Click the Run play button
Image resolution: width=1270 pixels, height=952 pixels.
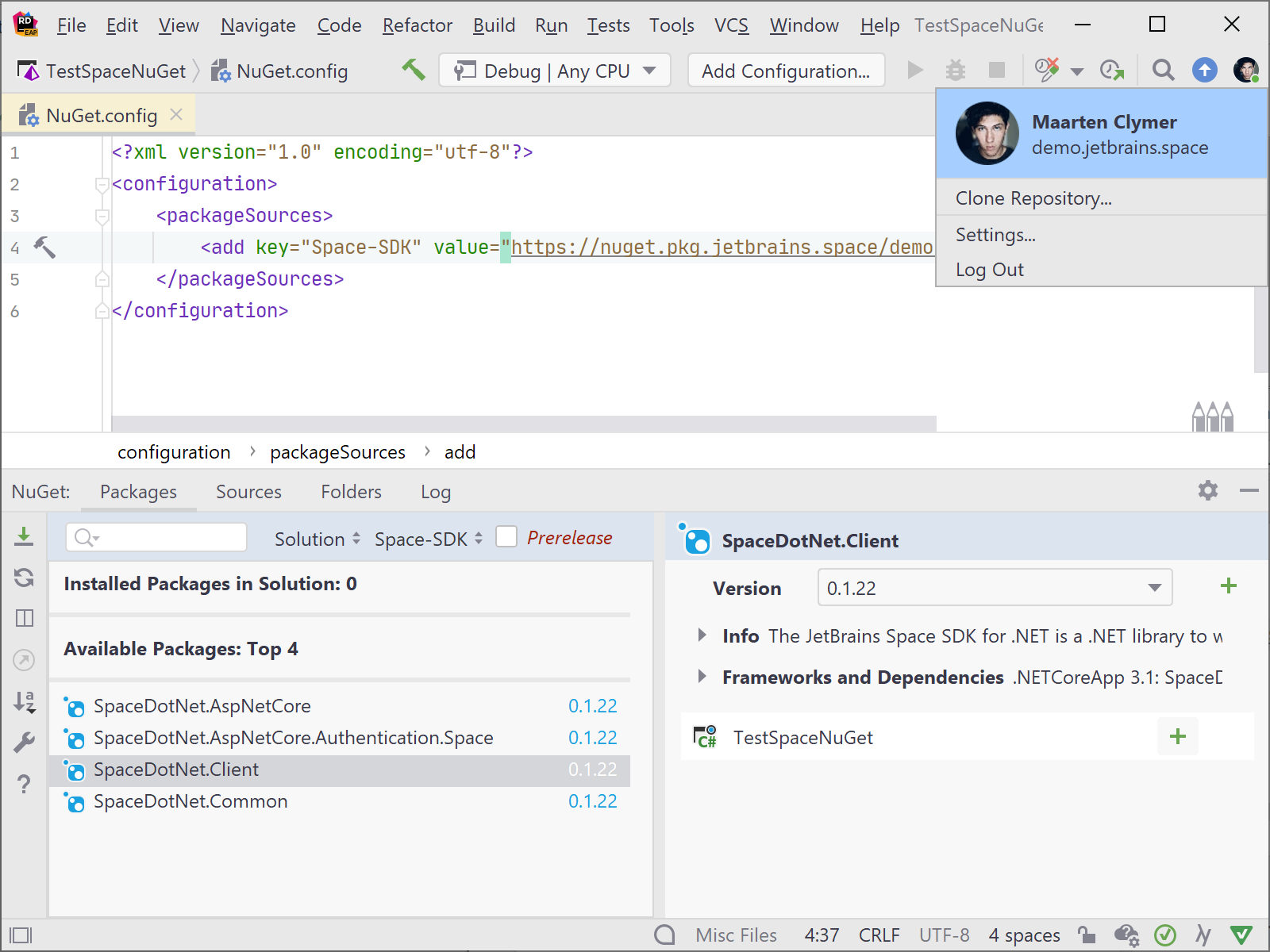[x=915, y=71]
